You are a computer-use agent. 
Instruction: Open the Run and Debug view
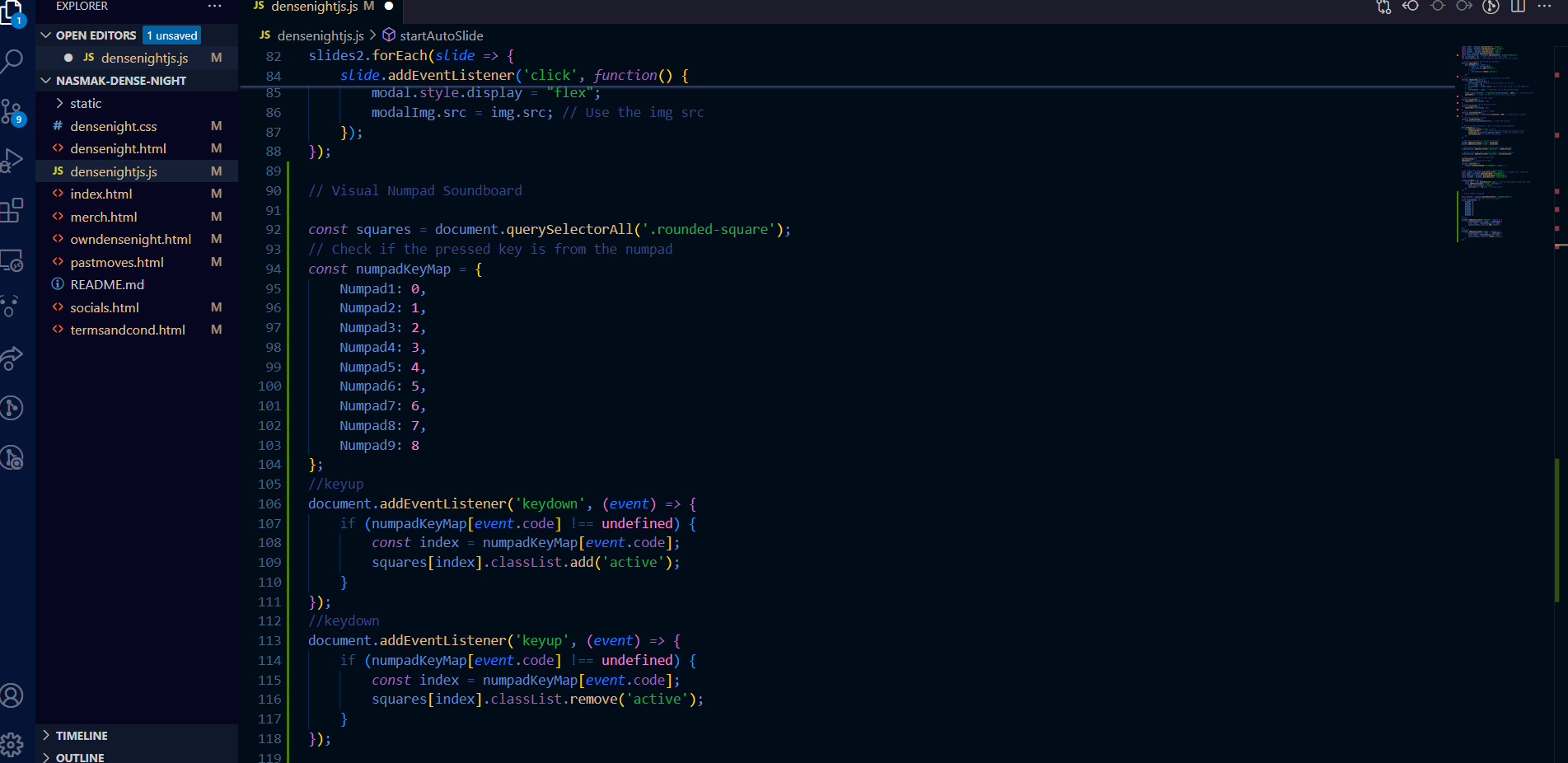click(12, 161)
